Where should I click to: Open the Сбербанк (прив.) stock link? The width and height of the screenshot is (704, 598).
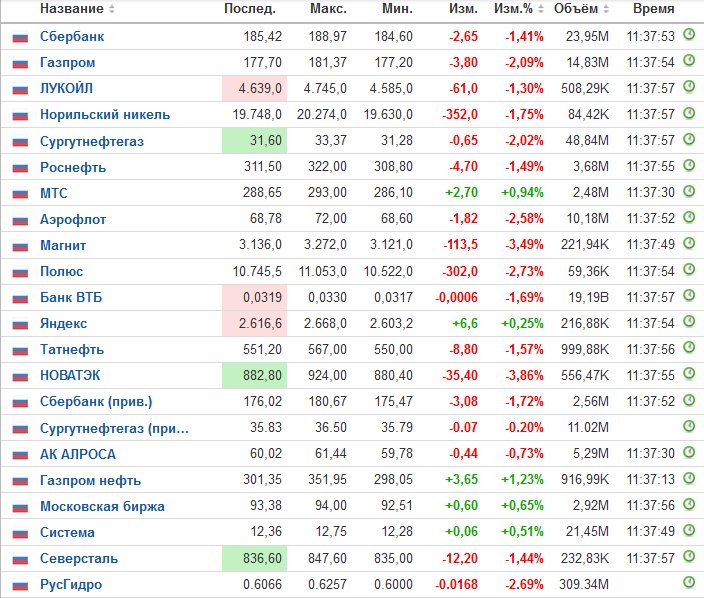[x=96, y=401]
